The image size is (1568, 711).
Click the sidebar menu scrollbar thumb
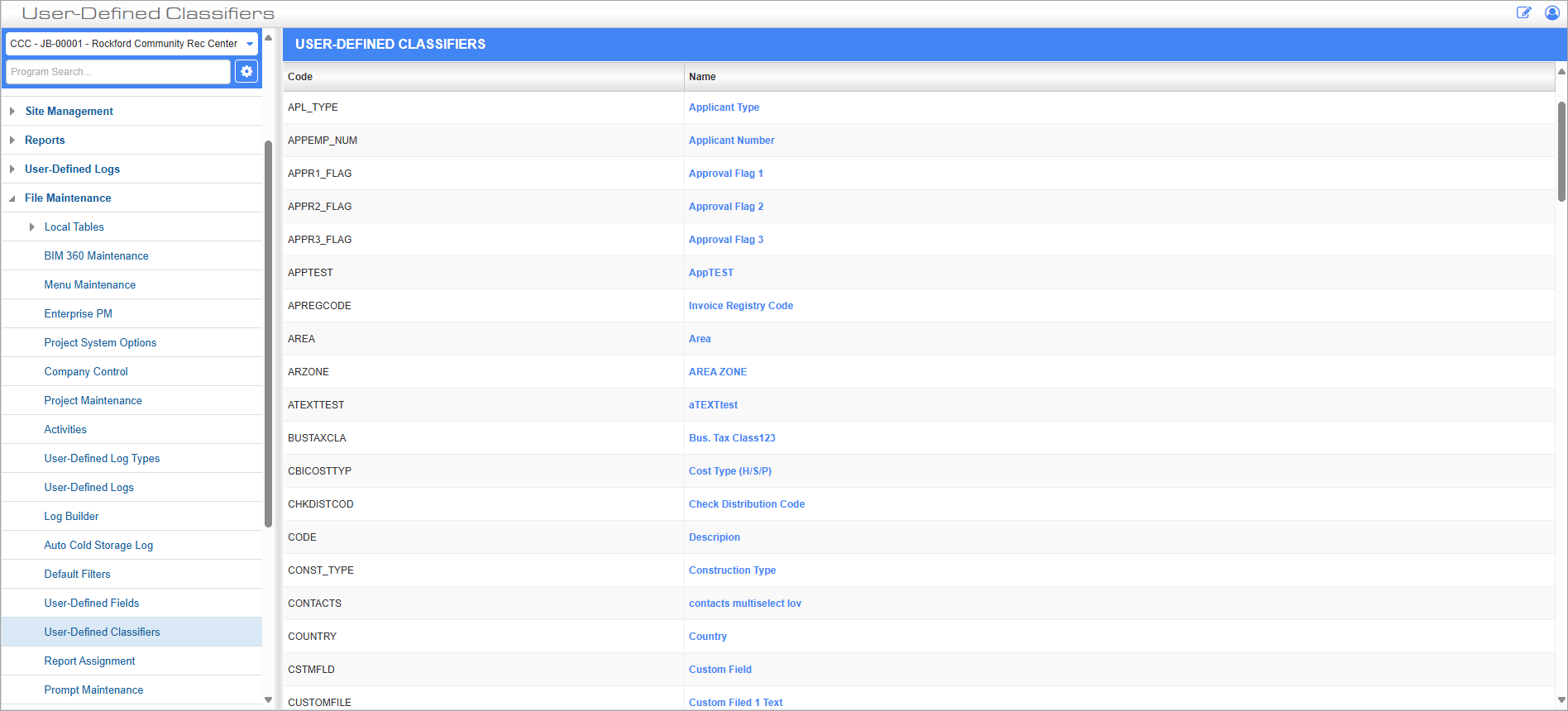[268, 334]
